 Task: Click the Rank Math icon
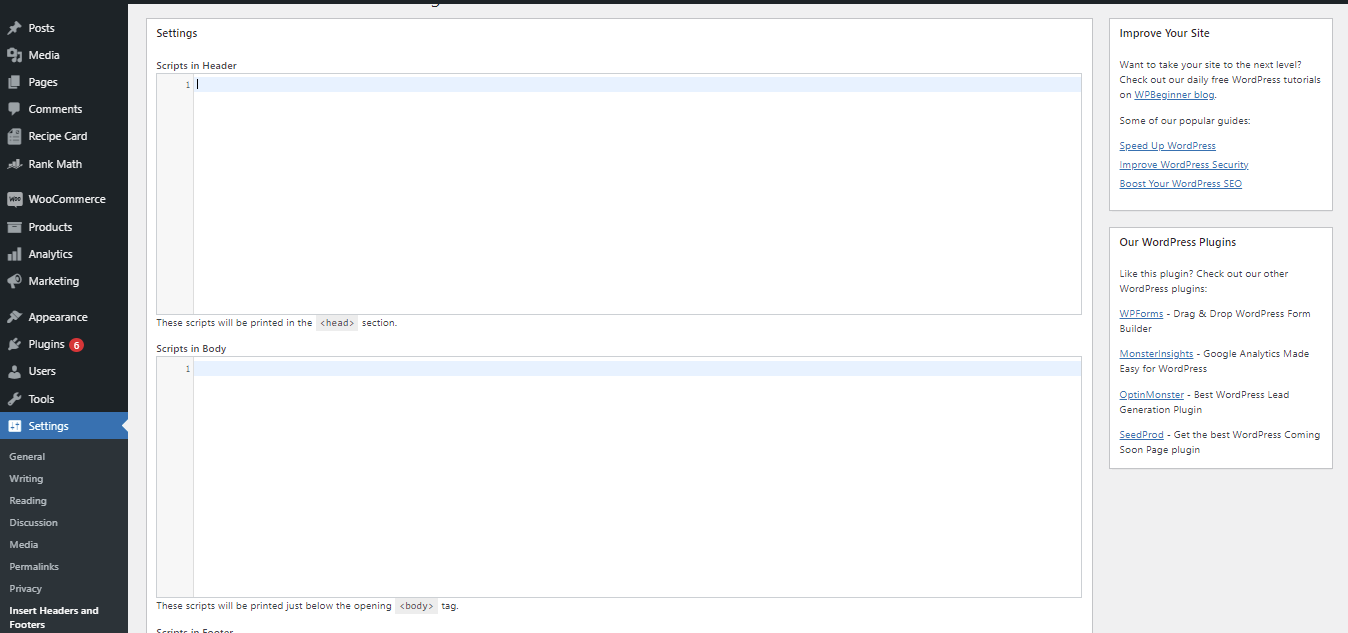pos(14,164)
